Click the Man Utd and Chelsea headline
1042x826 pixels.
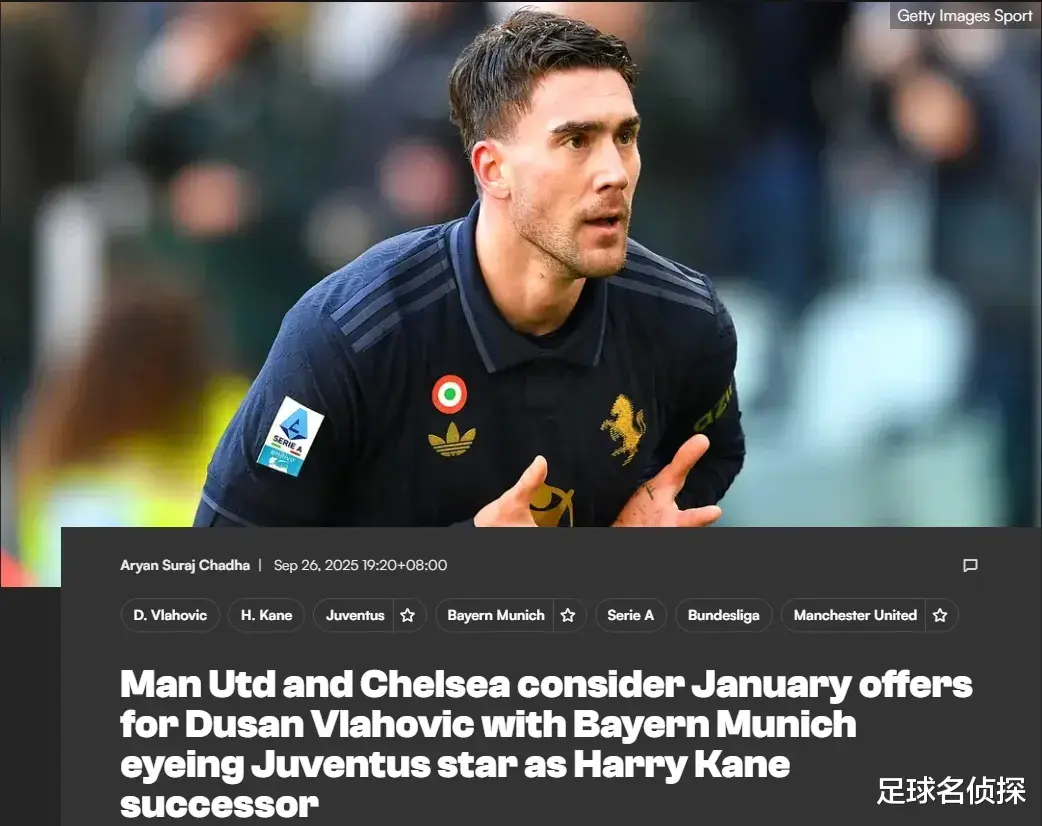pyautogui.click(x=546, y=744)
